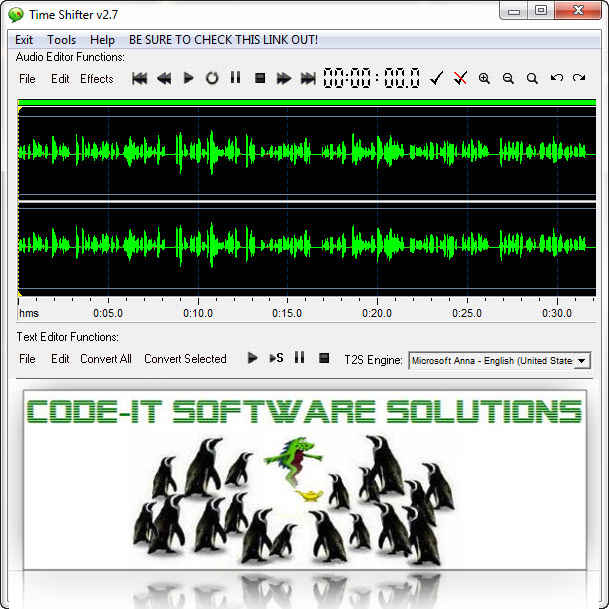Click Convert All

(x=106, y=359)
